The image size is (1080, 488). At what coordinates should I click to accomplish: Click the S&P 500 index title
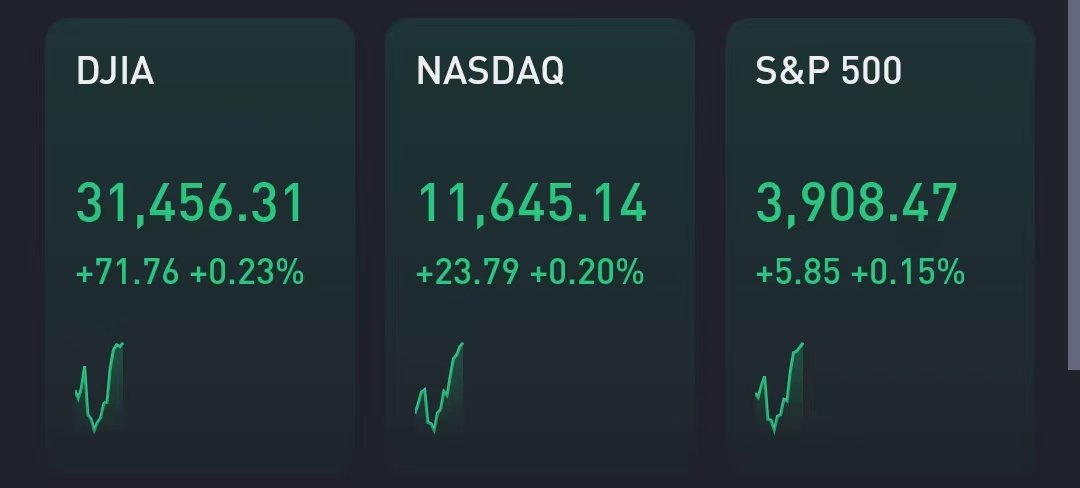pos(829,72)
